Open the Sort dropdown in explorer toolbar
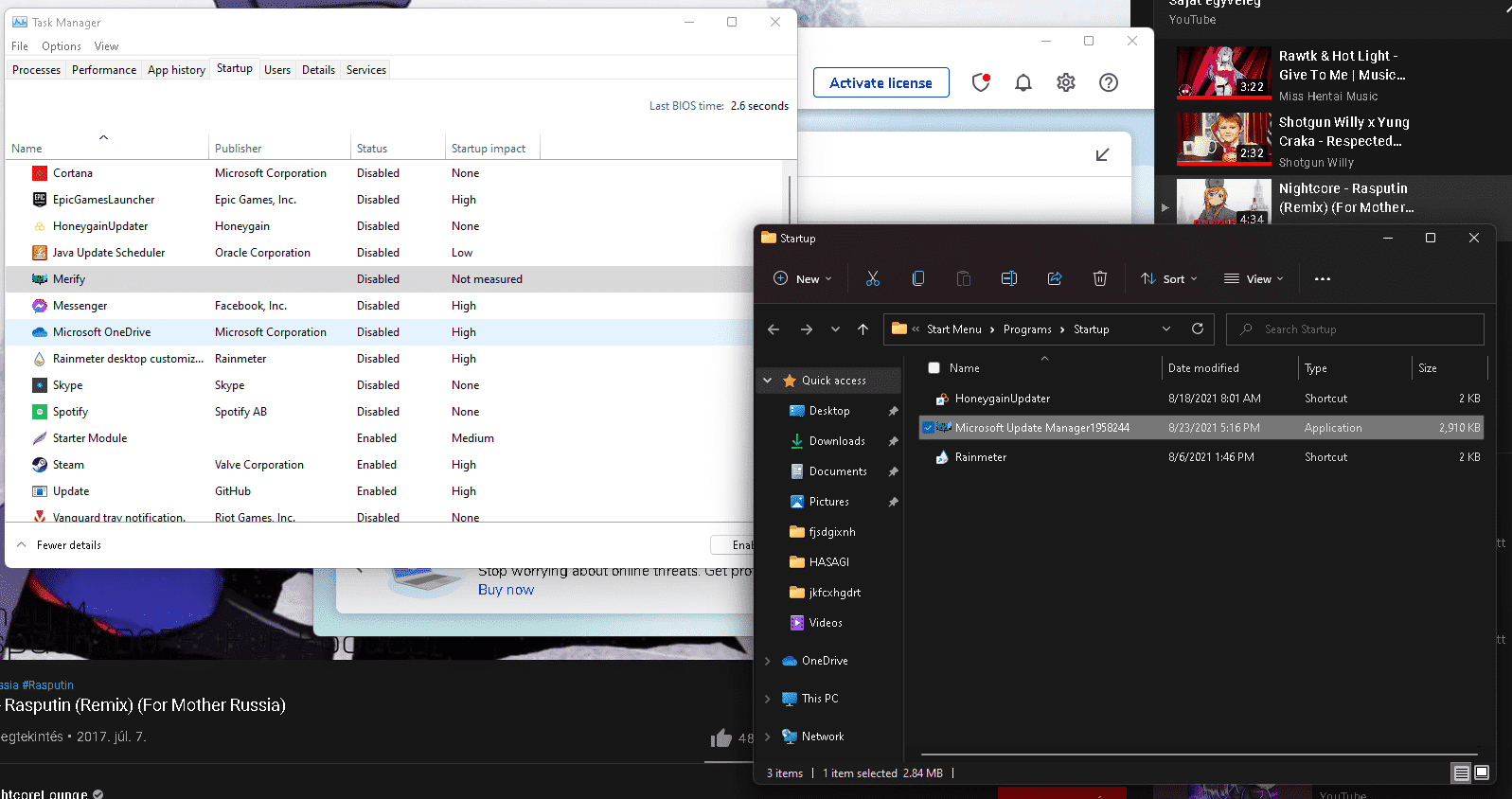Viewport: 1512px width, 799px height. click(1169, 278)
